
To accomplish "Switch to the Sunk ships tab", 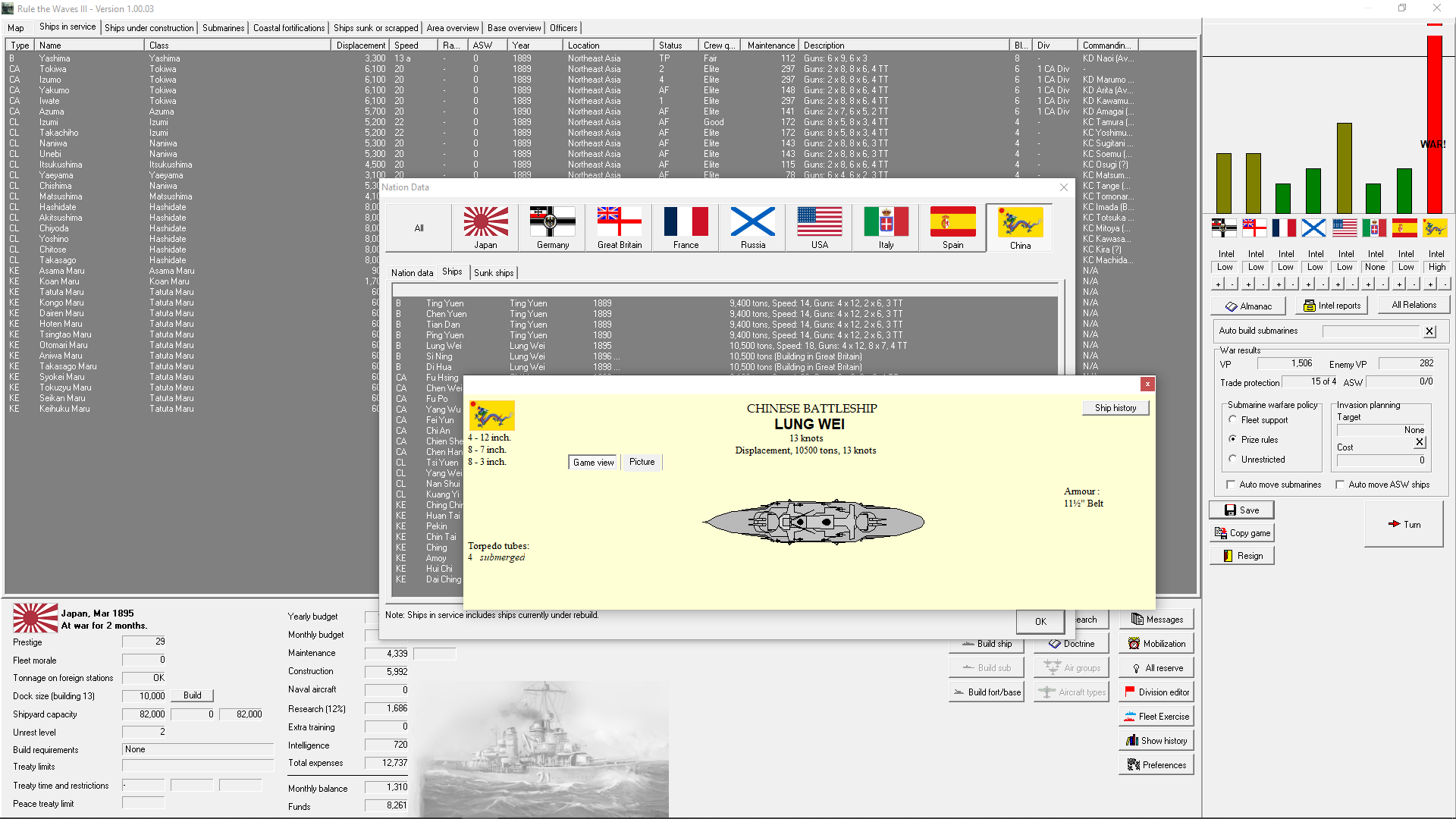I will (494, 273).
